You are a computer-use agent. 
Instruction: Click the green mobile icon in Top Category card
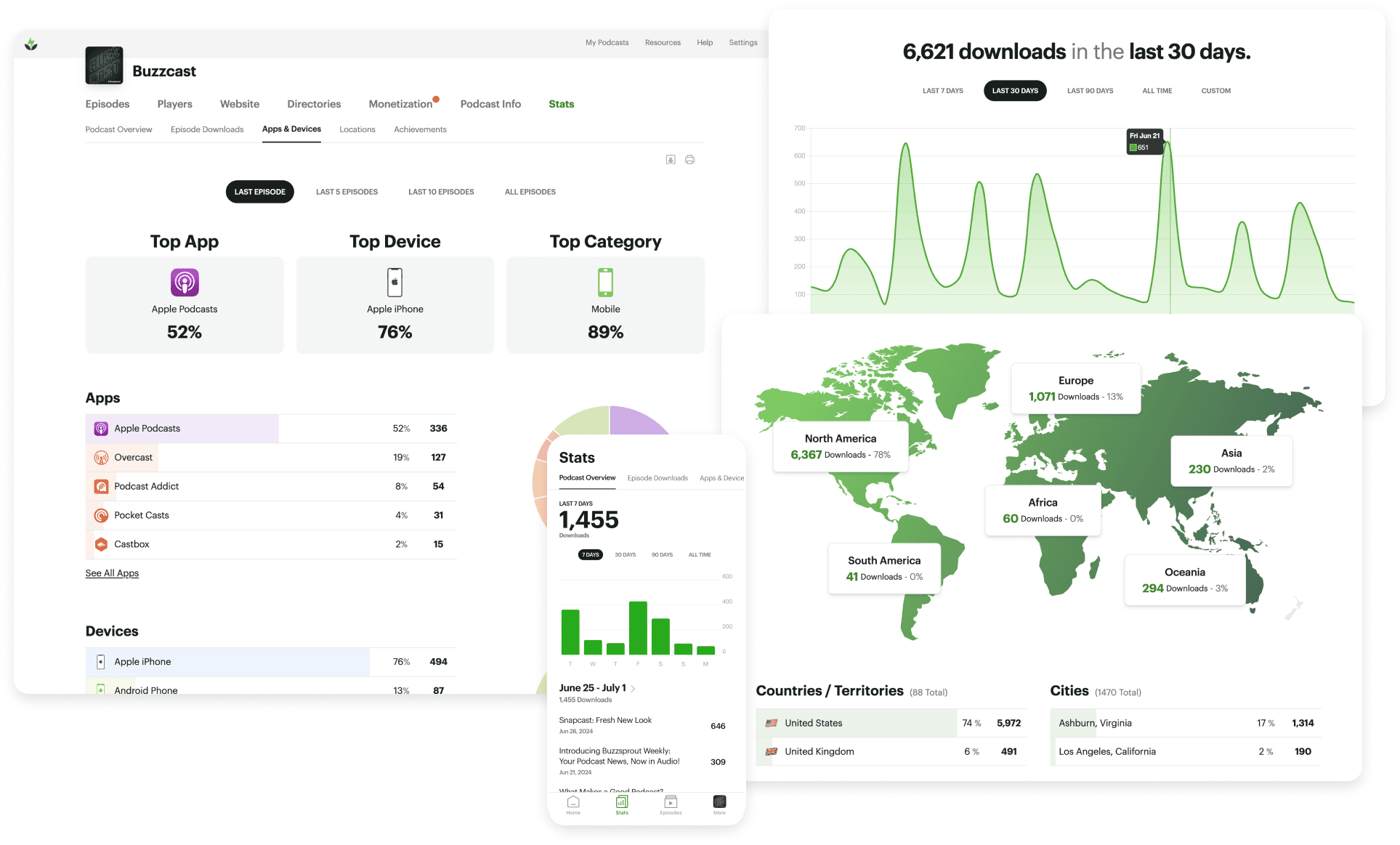click(605, 282)
